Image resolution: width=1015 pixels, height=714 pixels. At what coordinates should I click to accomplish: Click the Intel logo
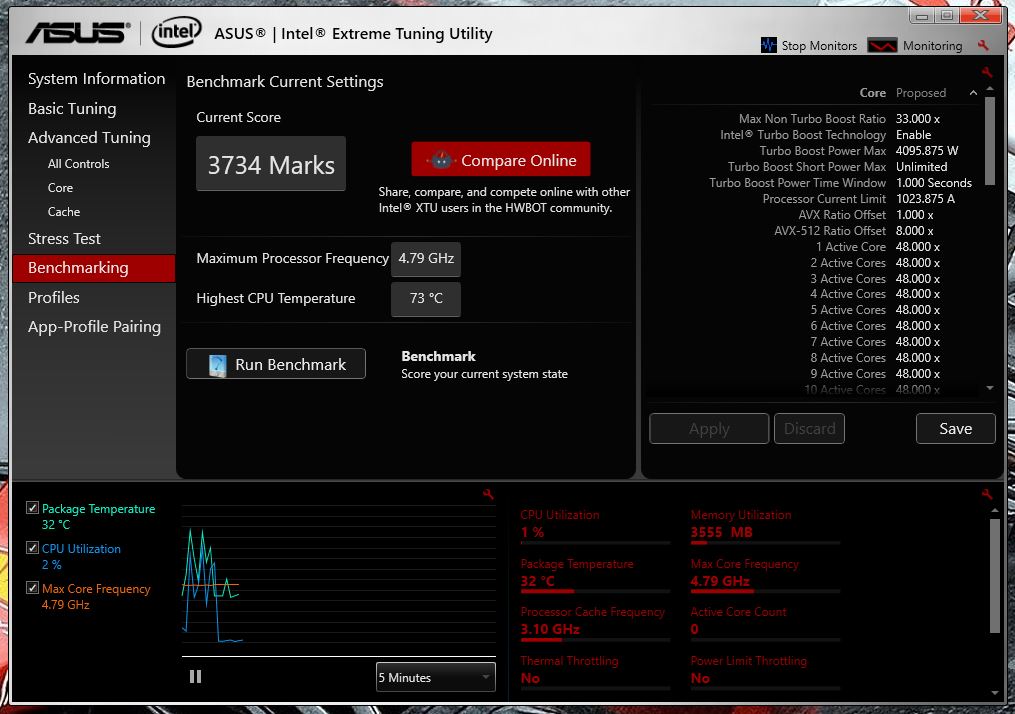click(176, 32)
